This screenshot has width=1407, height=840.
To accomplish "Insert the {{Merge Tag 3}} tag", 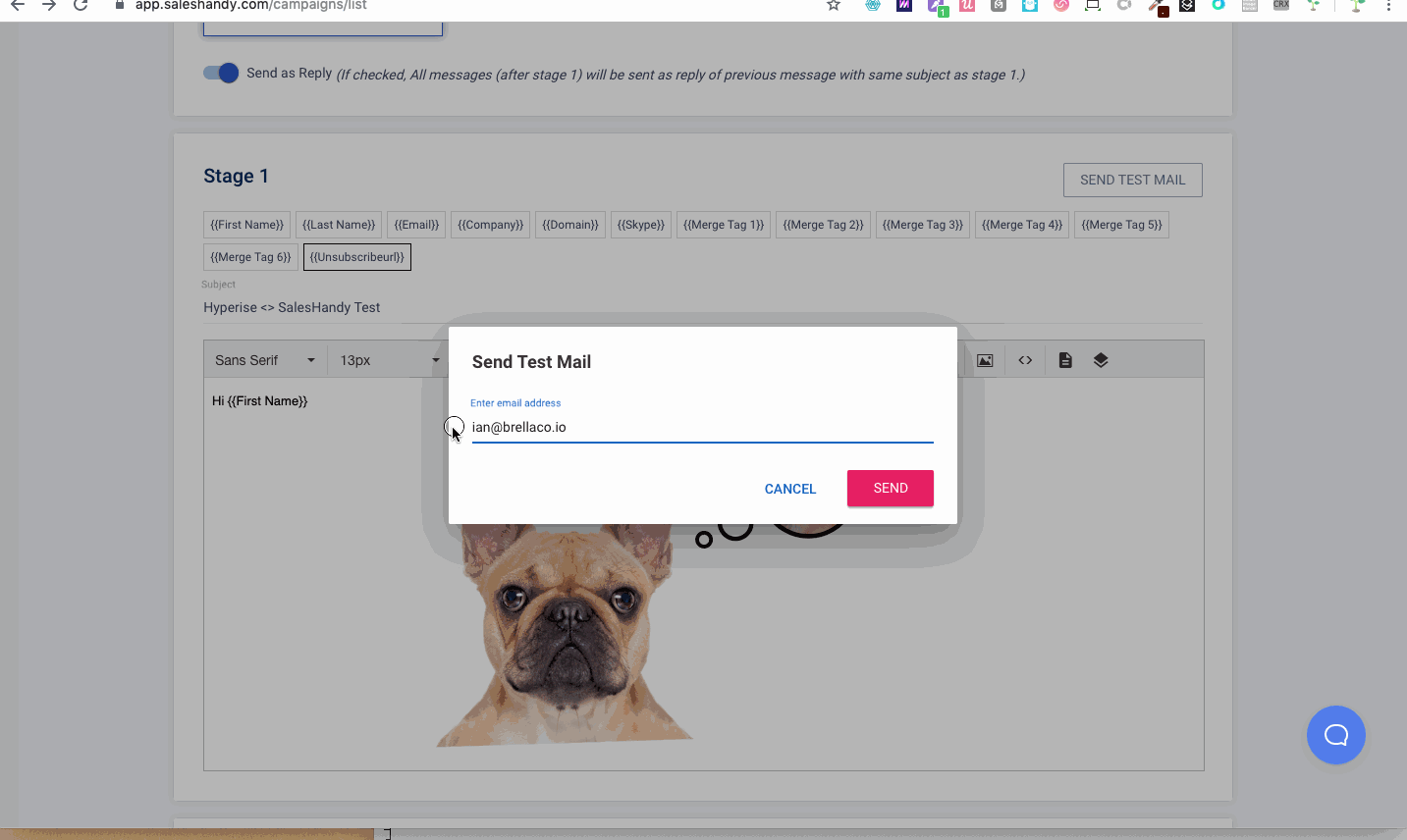I will click(923, 225).
